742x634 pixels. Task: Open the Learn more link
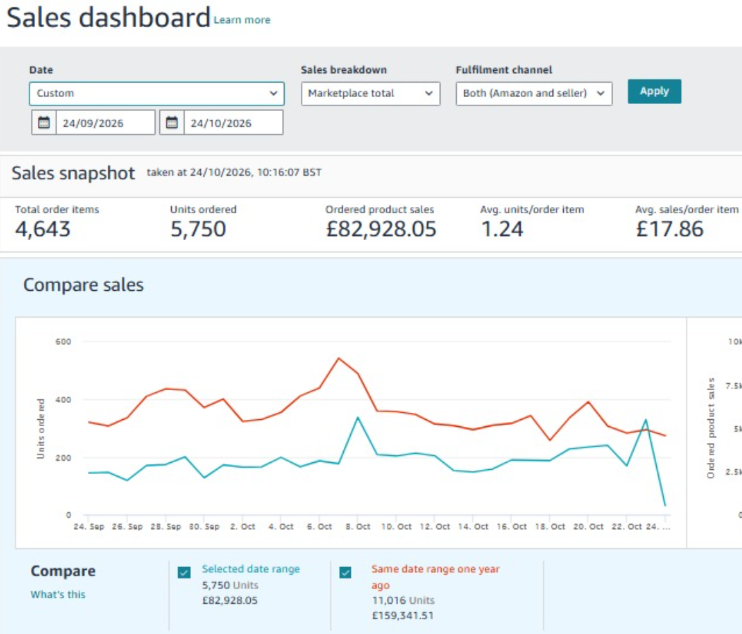242,20
